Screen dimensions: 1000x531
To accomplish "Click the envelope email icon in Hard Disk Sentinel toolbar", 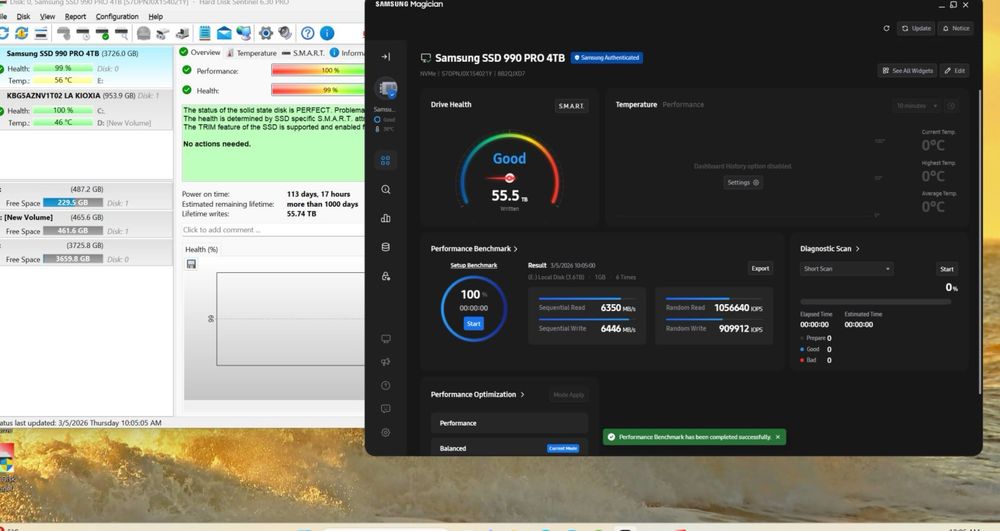I will click(224, 33).
